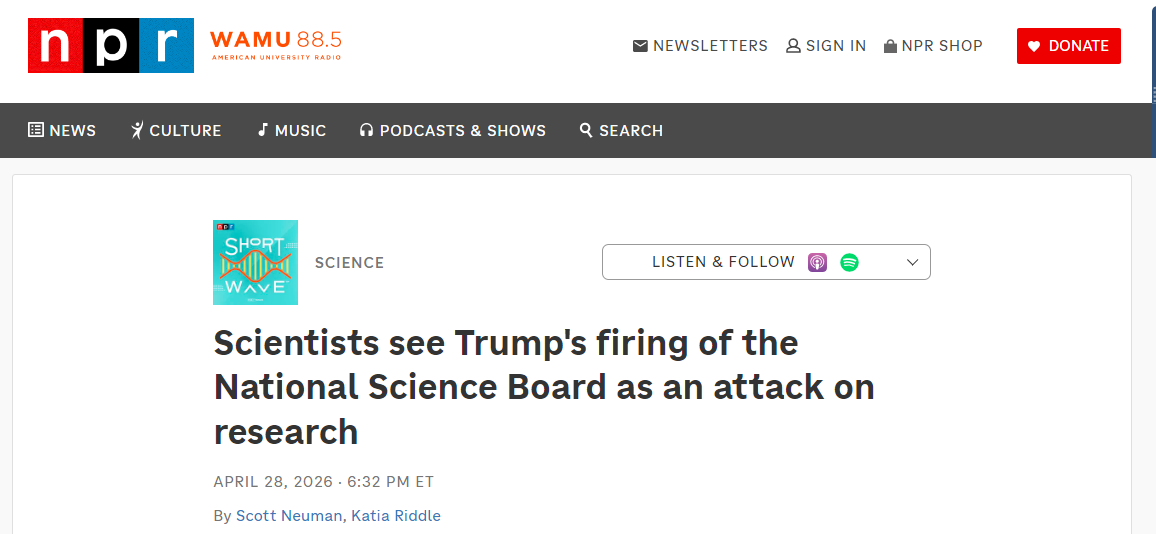The width and height of the screenshot is (1156, 534).
Task: Open the Listen & Follow dropdown label
Action: [723, 262]
